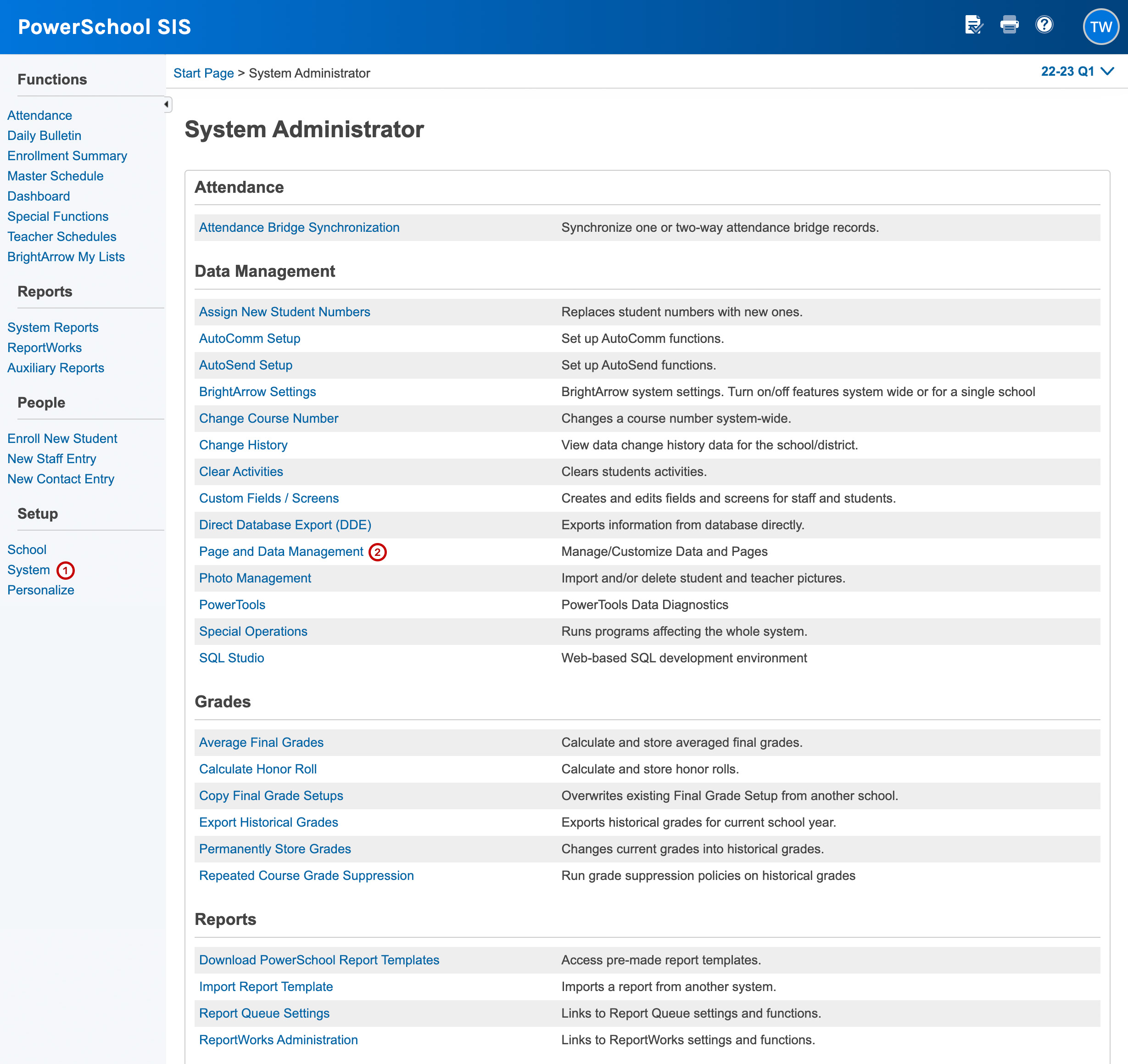The image size is (1128, 1064).
Task: Open Dashboard in sidebar
Action: (x=39, y=196)
